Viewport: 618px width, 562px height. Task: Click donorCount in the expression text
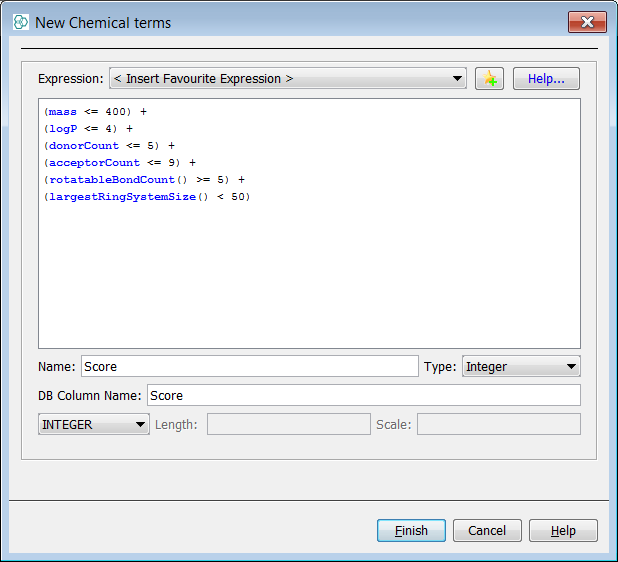tap(83, 146)
